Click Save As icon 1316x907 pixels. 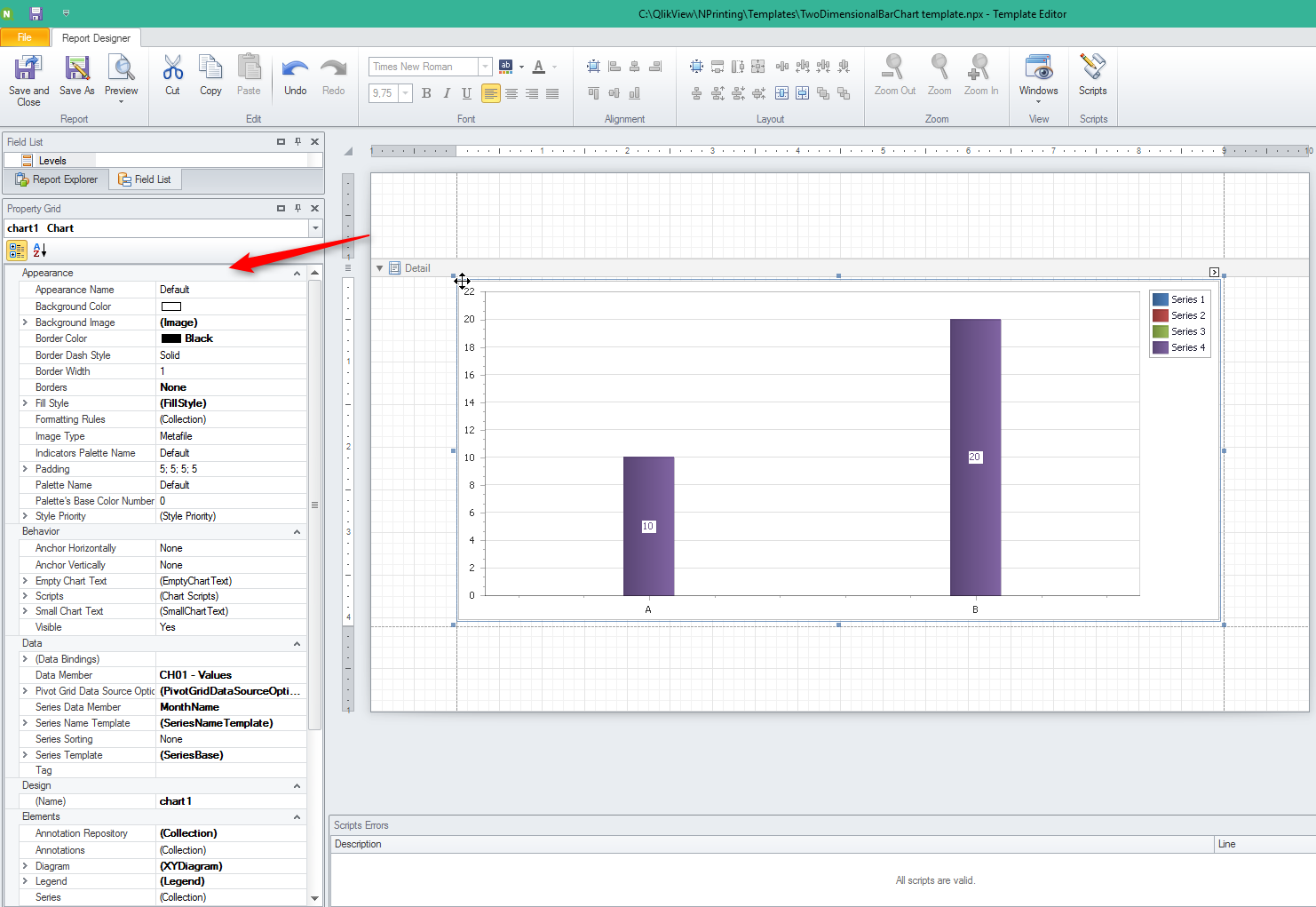(x=77, y=68)
